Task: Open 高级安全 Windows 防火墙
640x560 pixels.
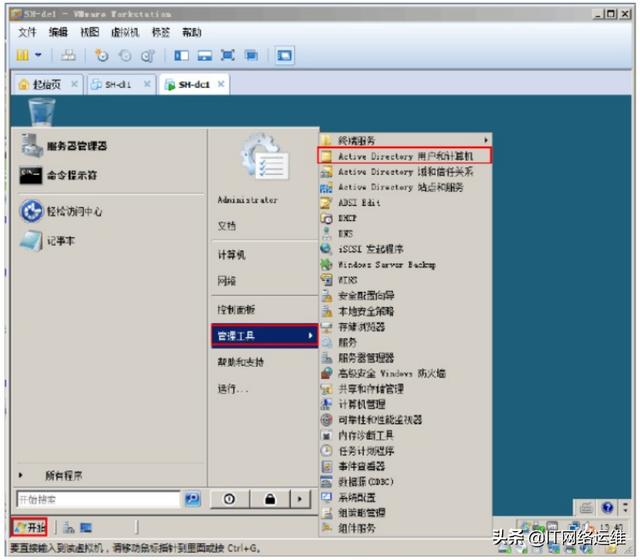Action: [x=404, y=373]
